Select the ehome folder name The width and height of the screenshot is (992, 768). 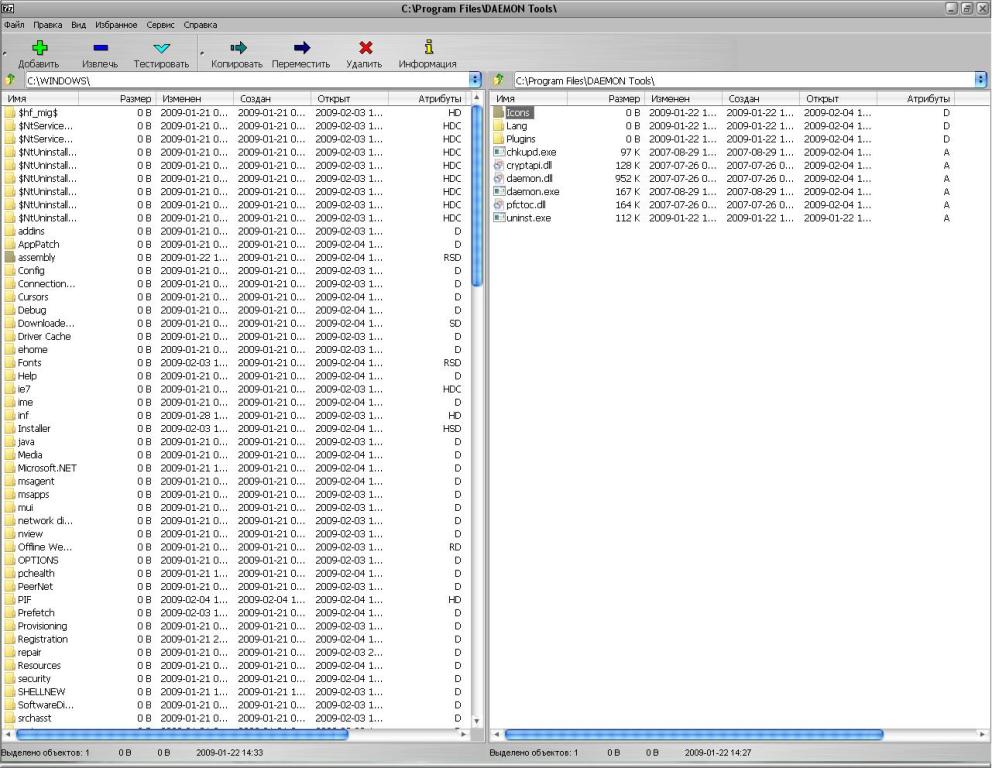[32, 350]
